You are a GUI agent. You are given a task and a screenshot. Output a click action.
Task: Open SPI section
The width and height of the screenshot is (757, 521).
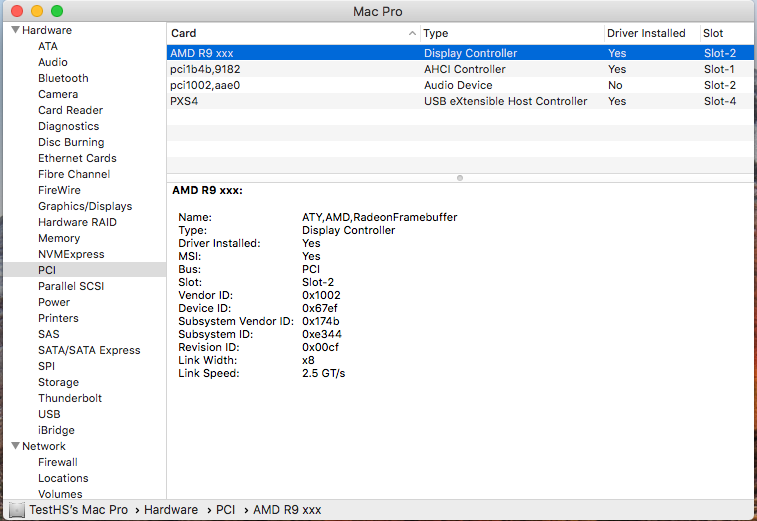[46, 366]
